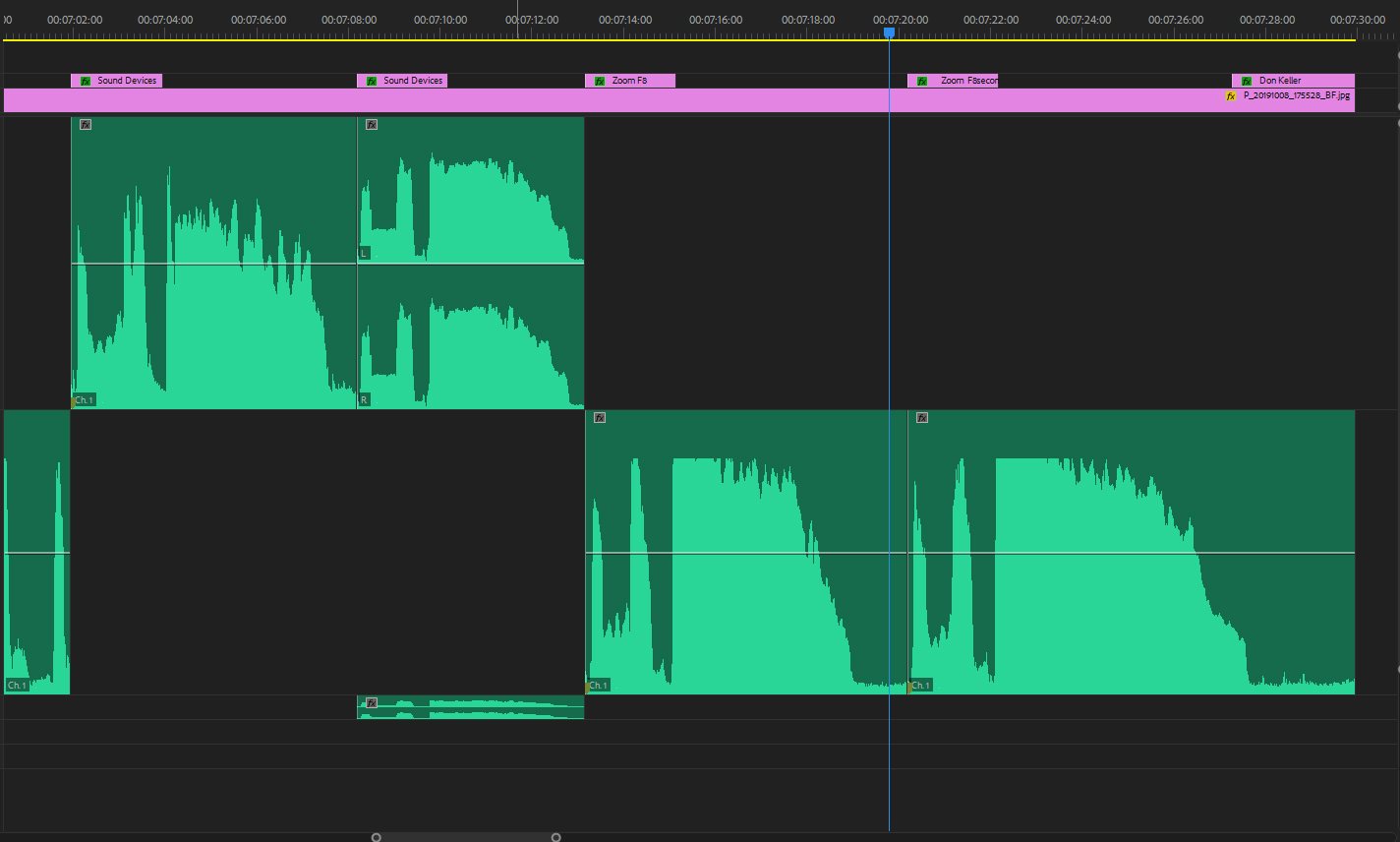Click the Ch. 1 label on the cut-off clip at far left
The image size is (1400, 842).
[x=18, y=686]
